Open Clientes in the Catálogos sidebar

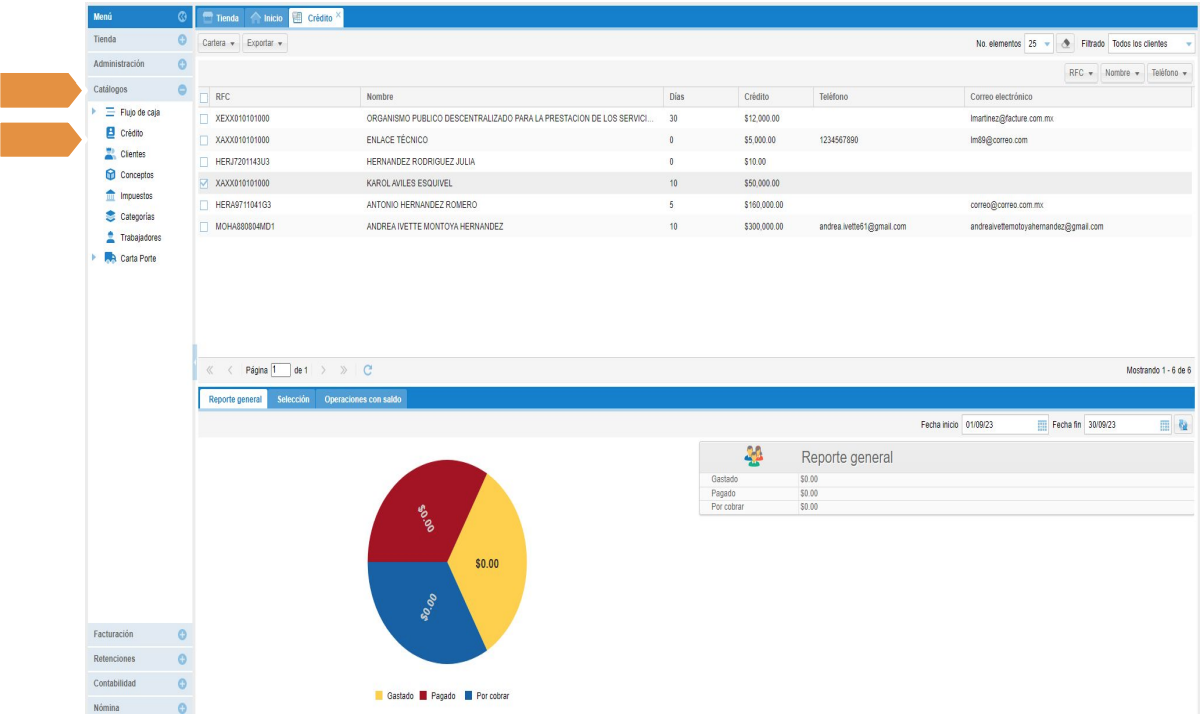(x=132, y=154)
